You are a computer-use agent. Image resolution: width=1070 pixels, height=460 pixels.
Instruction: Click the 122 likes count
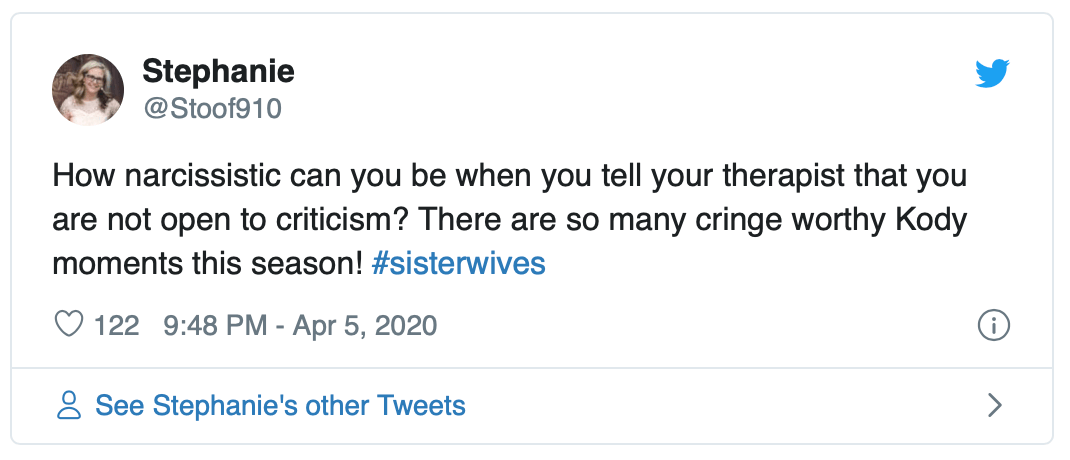pos(116,325)
